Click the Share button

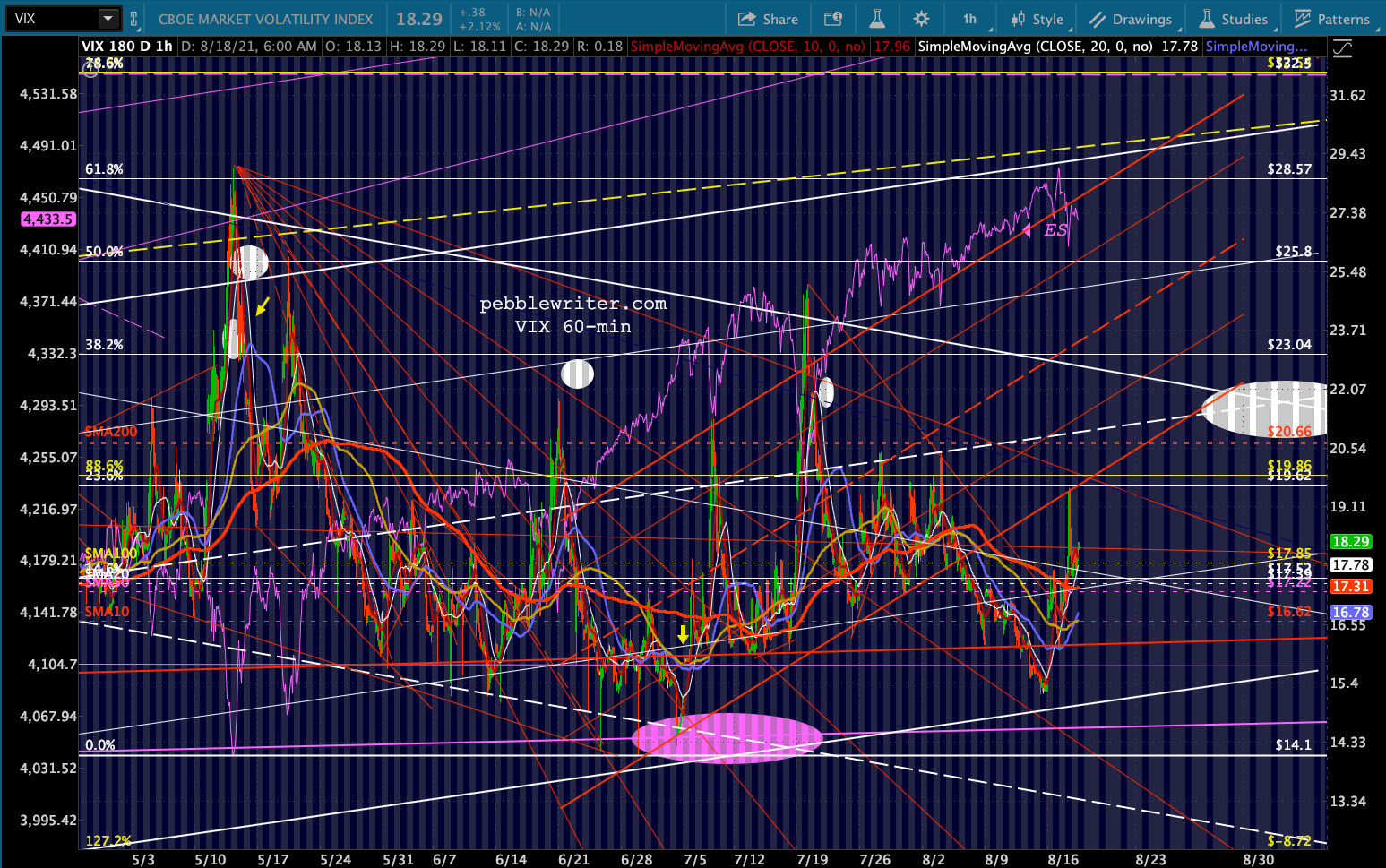pyautogui.click(x=768, y=19)
